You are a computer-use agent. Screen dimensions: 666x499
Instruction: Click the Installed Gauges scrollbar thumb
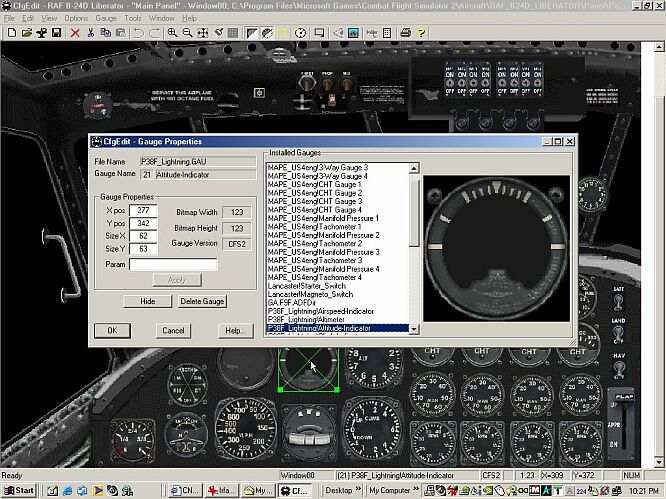(414, 212)
